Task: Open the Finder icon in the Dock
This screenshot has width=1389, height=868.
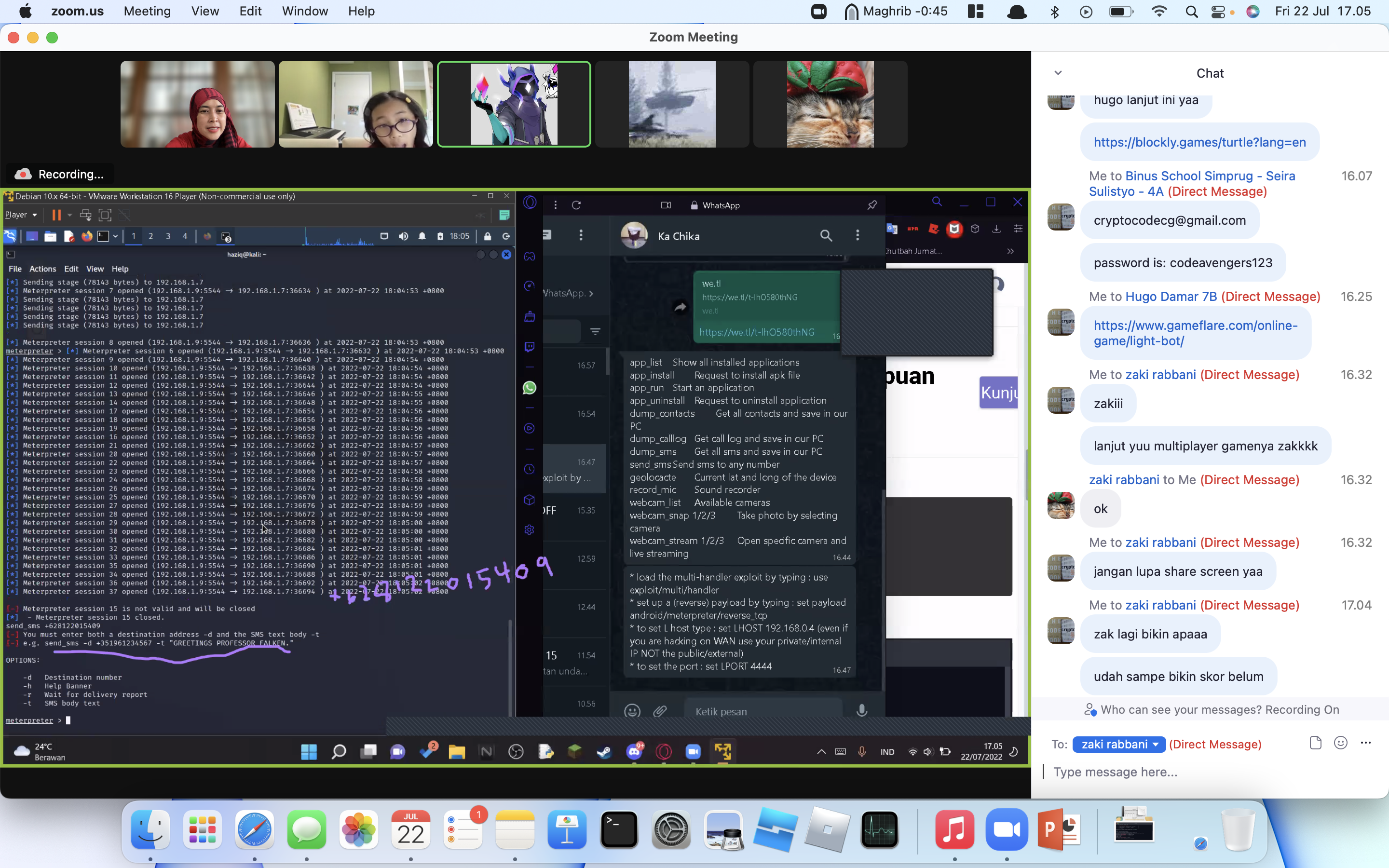Action: pyautogui.click(x=150, y=829)
